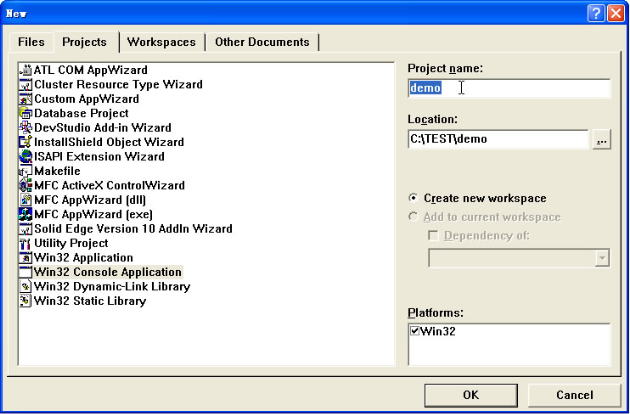Image resolution: width=630 pixels, height=414 pixels.
Task: Select the Create new workspace option
Action: [415, 199]
